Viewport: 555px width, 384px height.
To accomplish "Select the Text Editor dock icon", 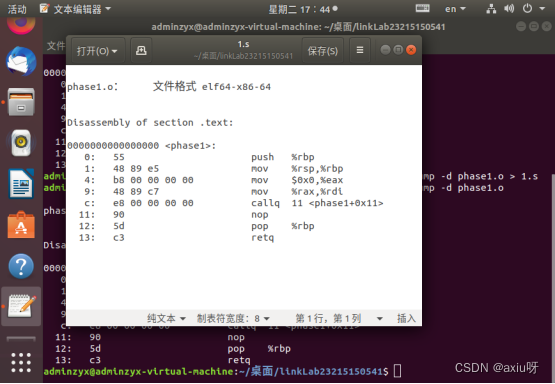I will pos(21,306).
